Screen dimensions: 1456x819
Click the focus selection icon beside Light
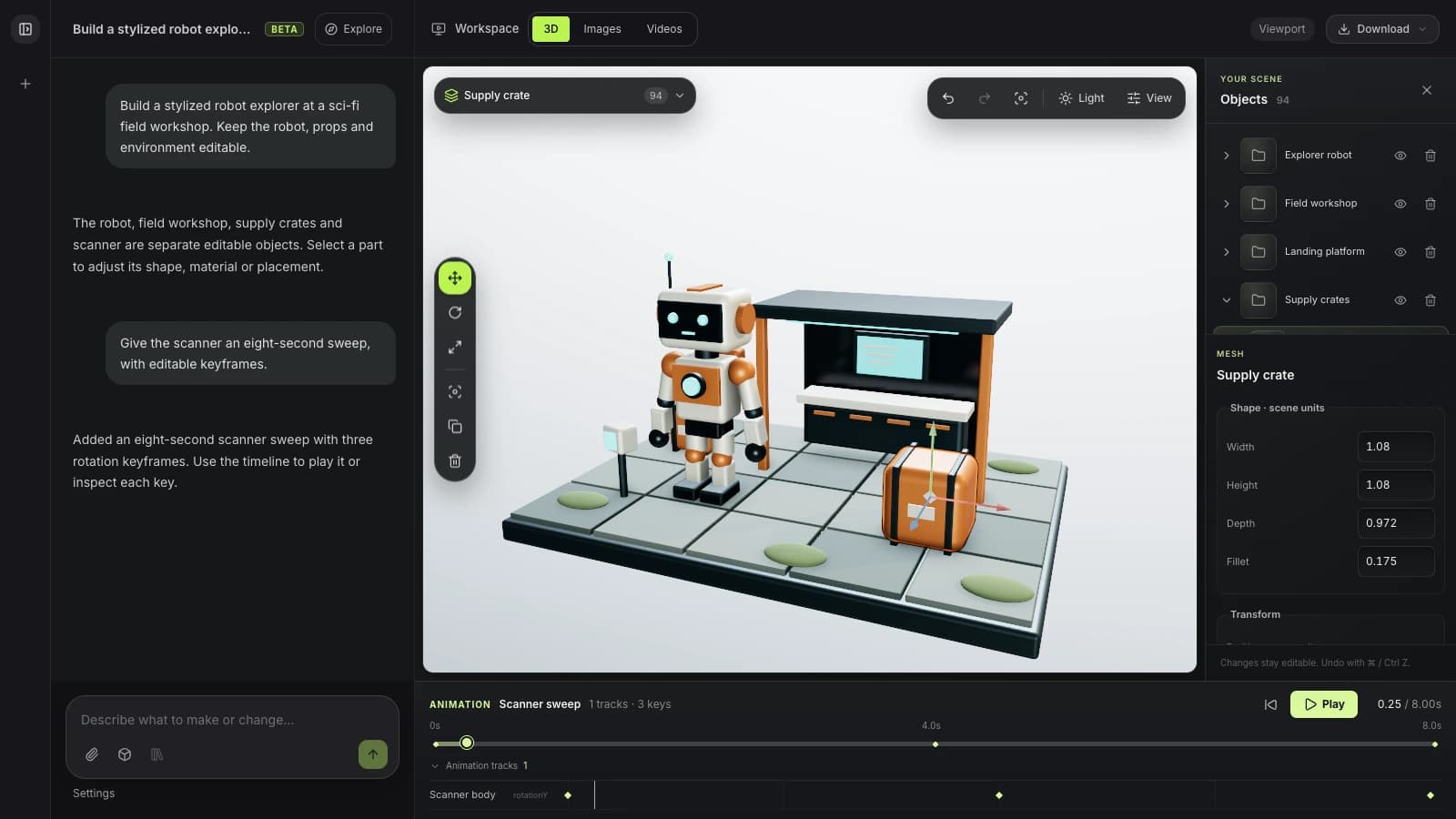point(1021,98)
